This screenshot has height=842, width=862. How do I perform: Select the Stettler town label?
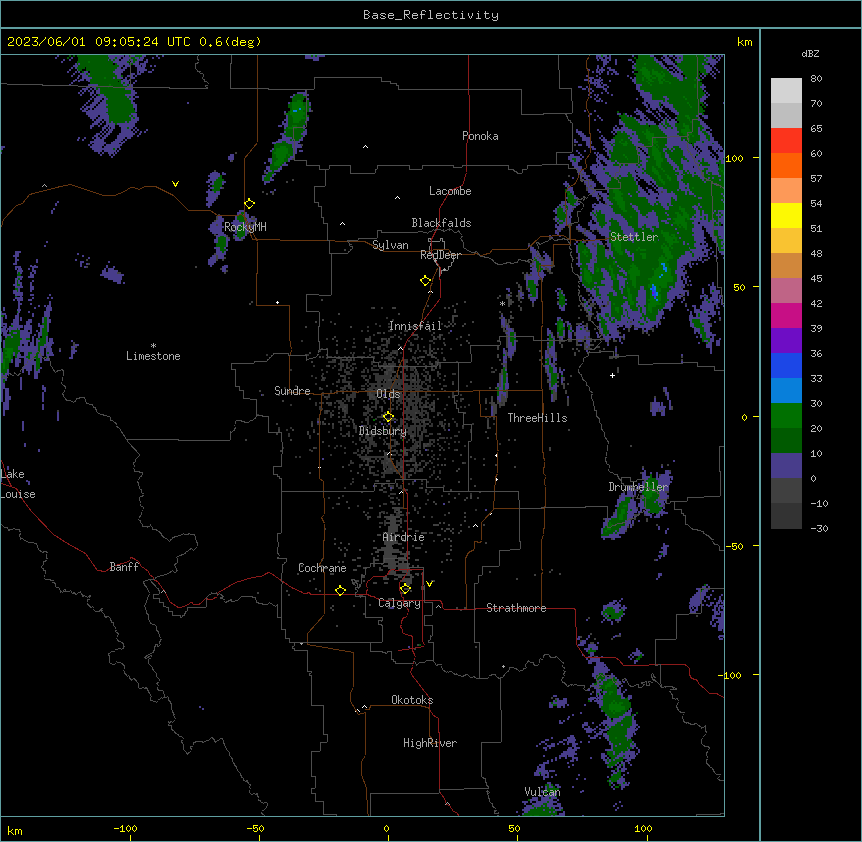634,237
